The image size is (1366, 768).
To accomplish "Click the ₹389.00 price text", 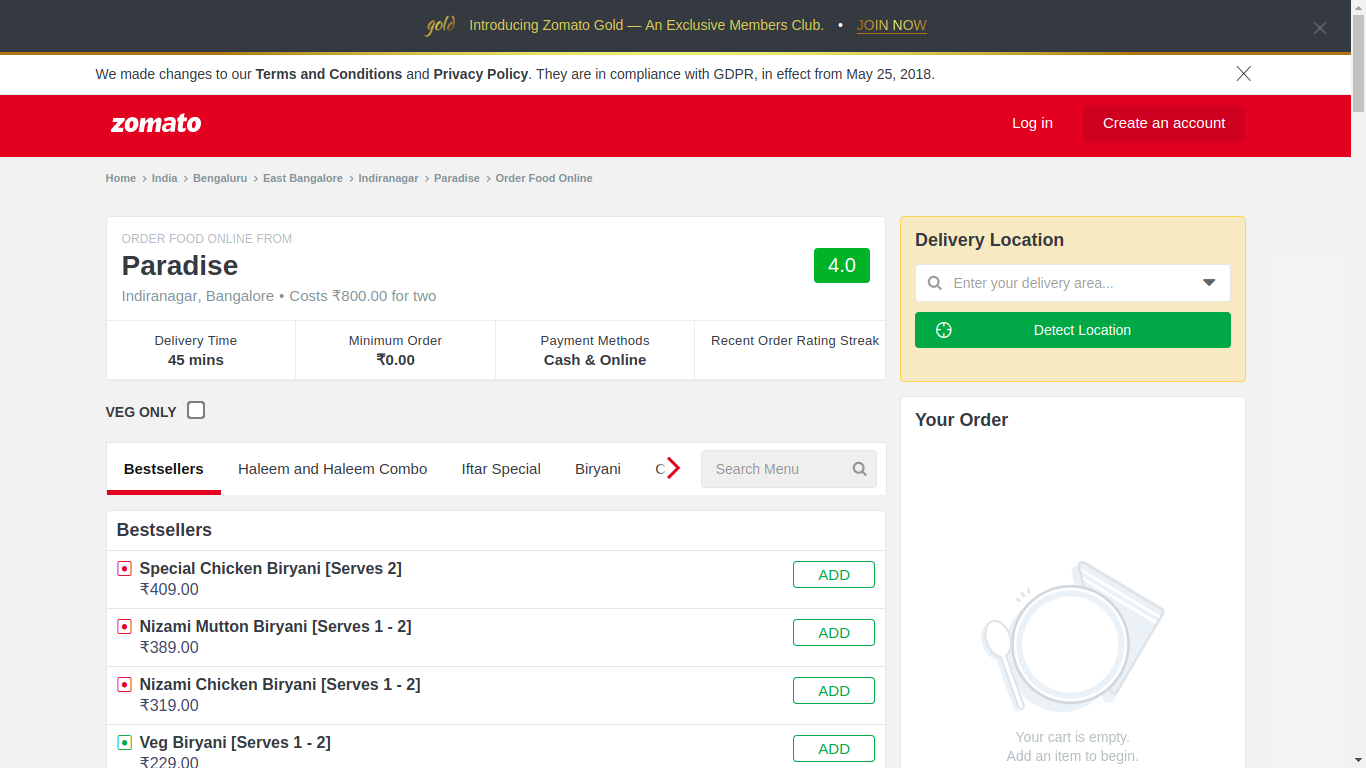I will pos(169,647).
